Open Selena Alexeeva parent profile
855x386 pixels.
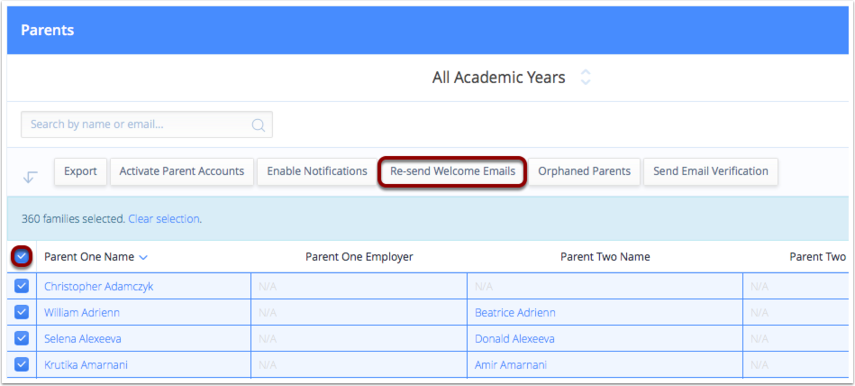click(x=83, y=339)
